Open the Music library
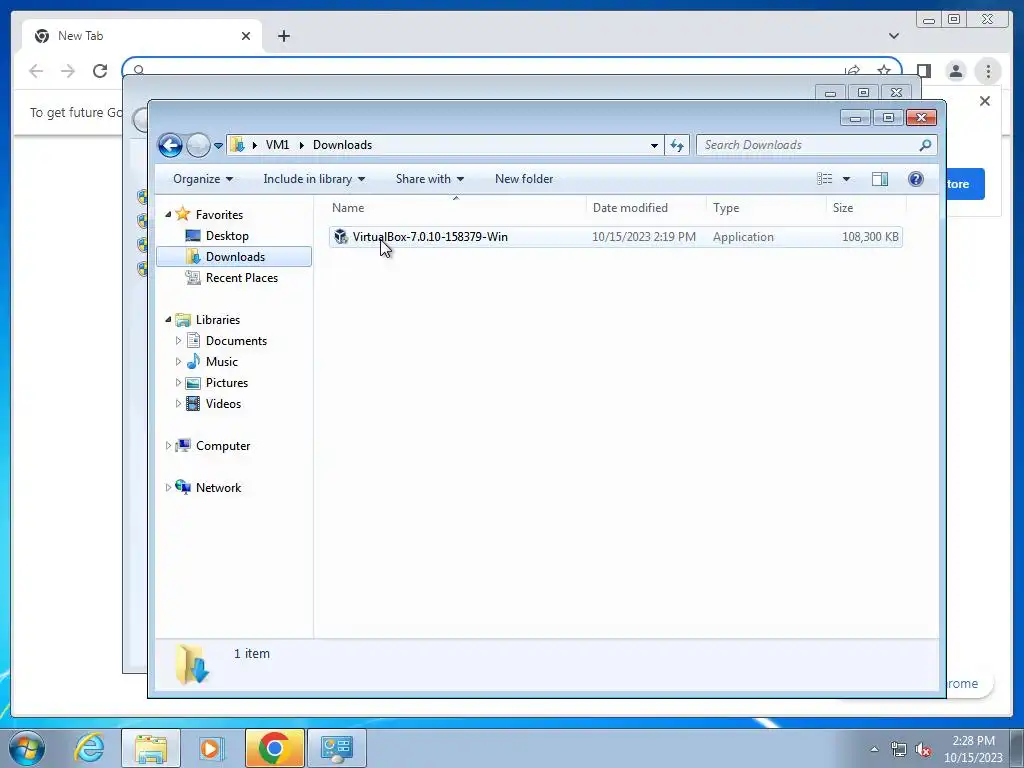The width and height of the screenshot is (1024, 768). 221,361
